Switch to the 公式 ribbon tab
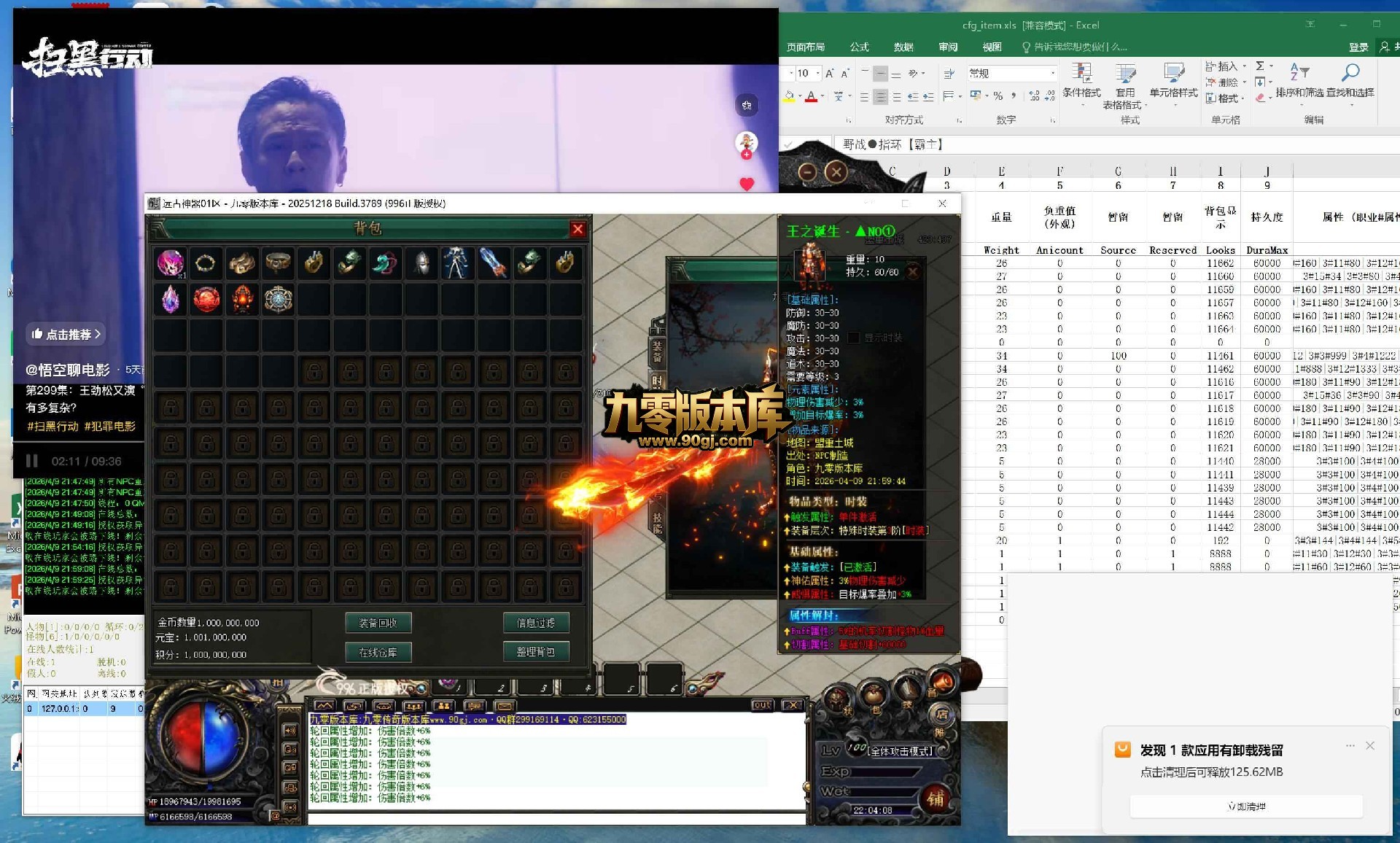 (x=859, y=47)
